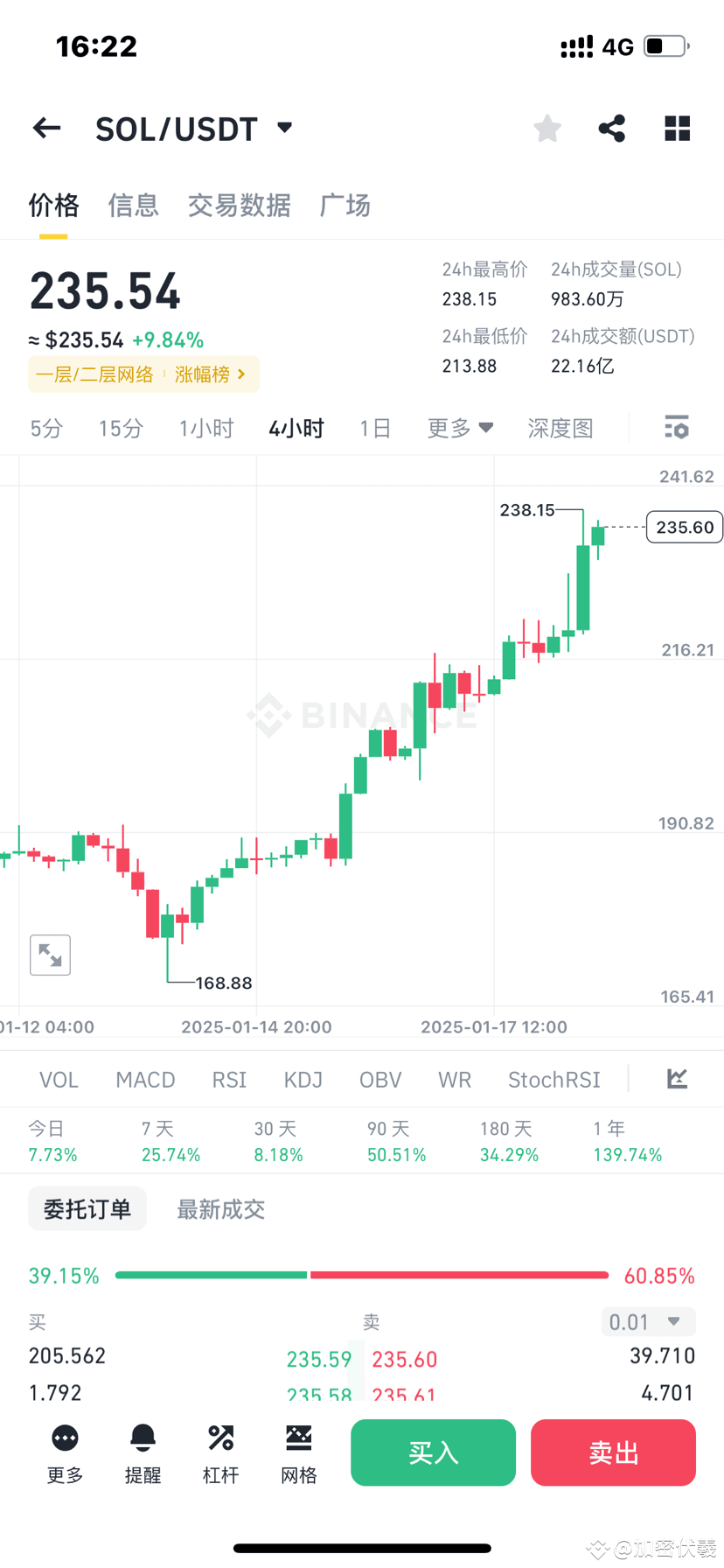Open the layout grid icon top right
This screenshot has width=724, height=1568.
677,128
